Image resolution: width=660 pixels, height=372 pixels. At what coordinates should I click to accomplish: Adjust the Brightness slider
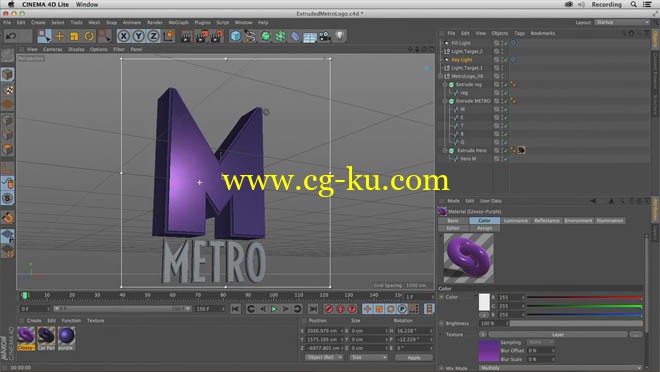[576, 324]
